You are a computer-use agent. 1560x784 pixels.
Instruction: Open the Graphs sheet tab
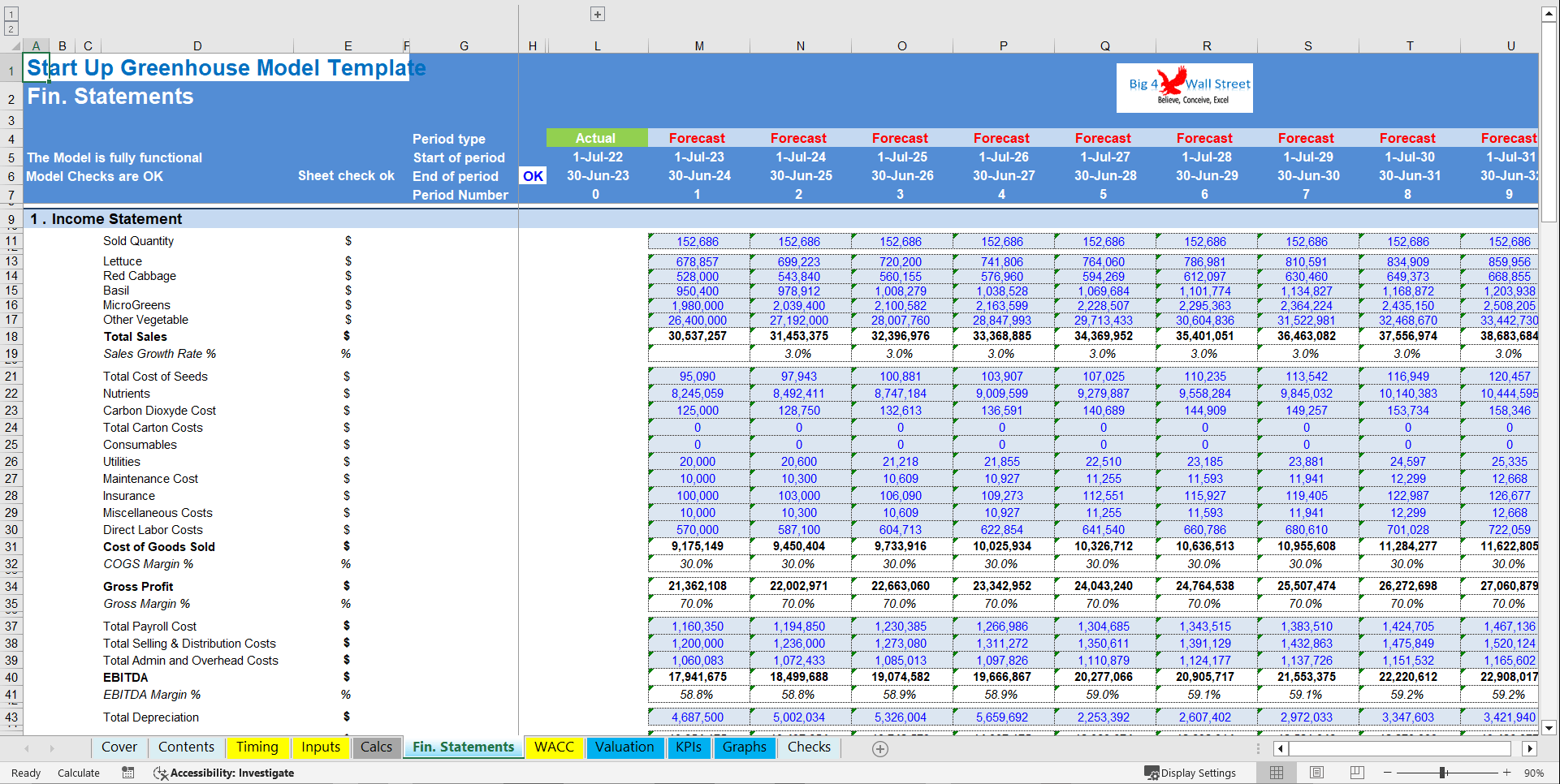[x=744, y=747]
